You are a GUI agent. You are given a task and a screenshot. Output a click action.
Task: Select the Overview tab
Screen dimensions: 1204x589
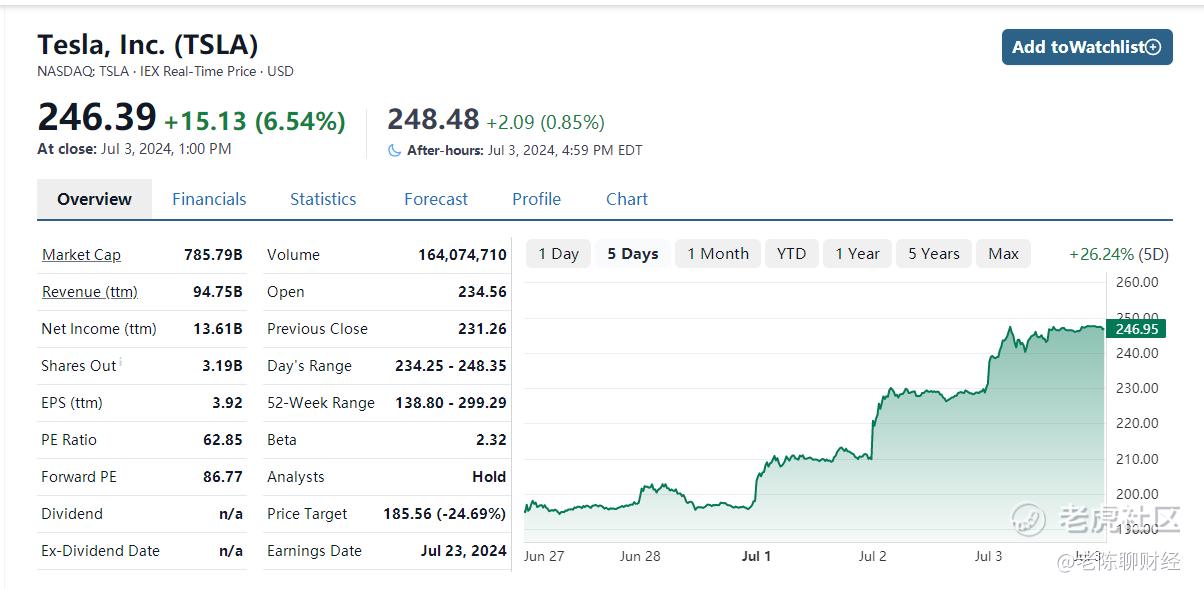94,199
